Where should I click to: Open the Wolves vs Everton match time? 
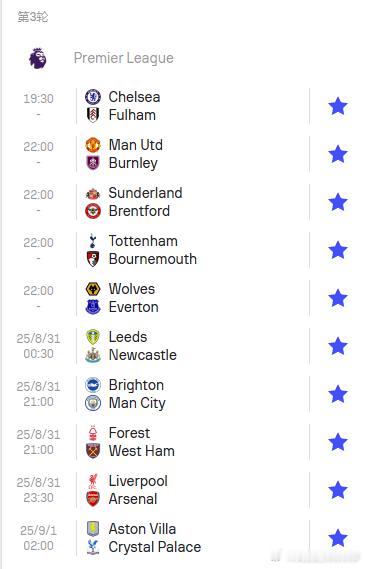point(38,291)
